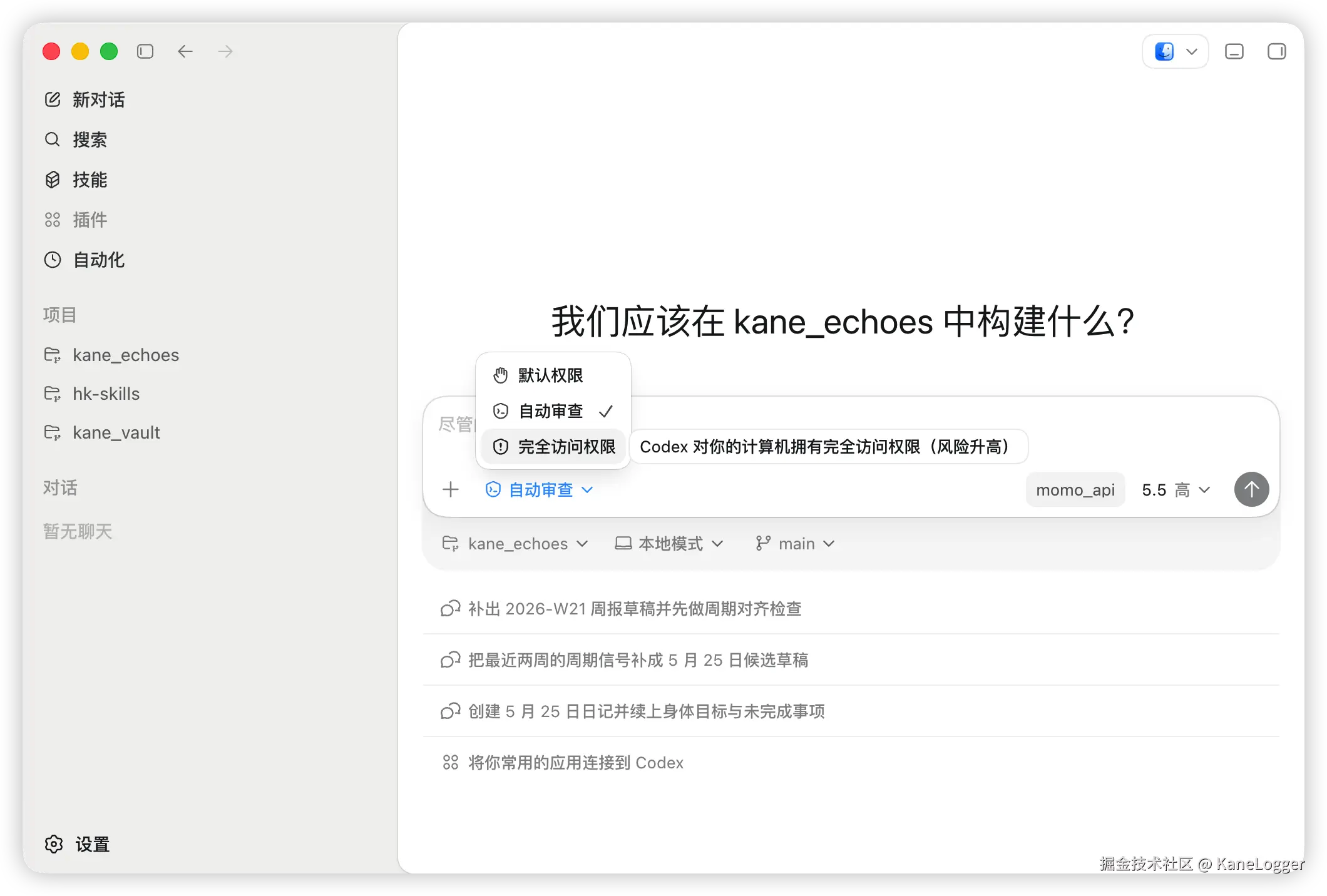This screenshot has height=896, width=1327.
Task: Click the main heading about kane_echoes
Action: point(843,322)
